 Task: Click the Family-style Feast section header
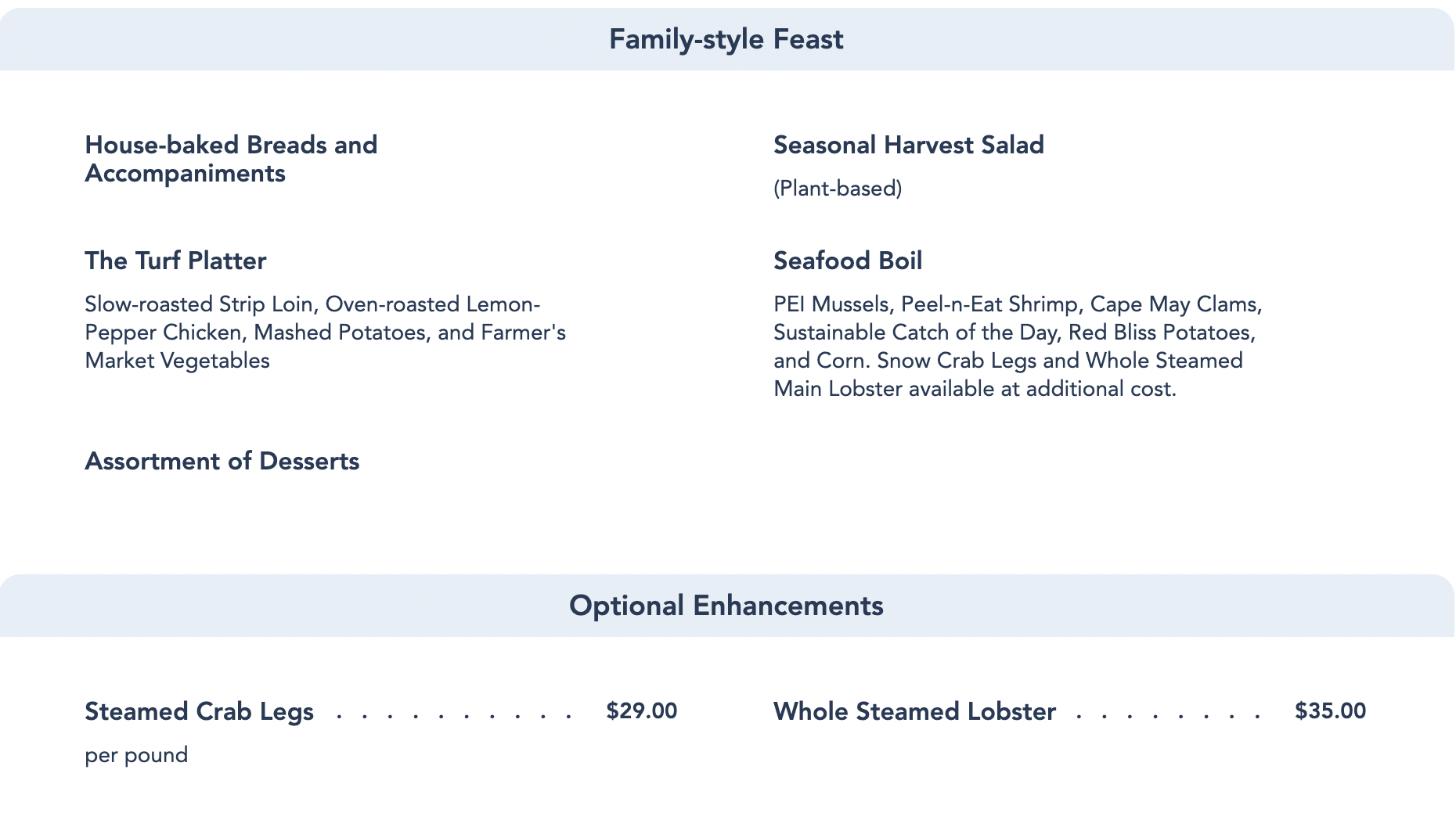point(726,39)
